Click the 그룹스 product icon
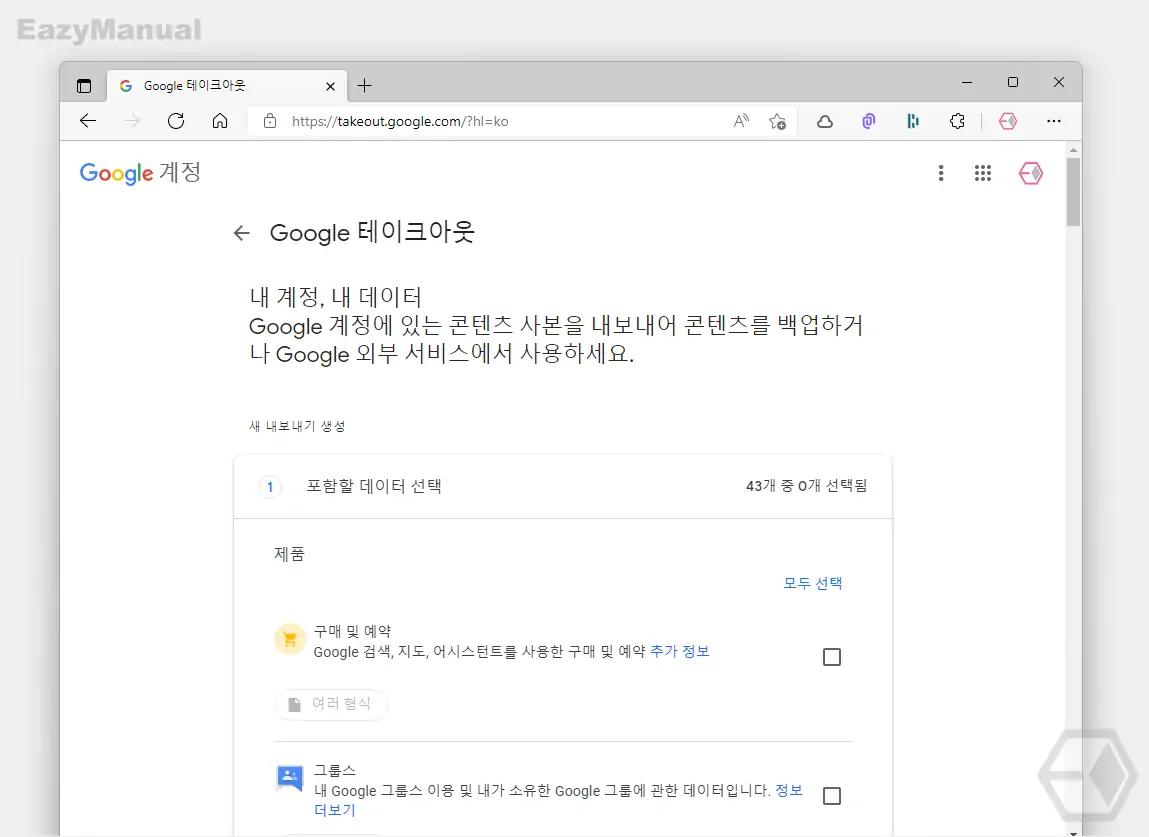This screenshot has width=1149, height=837. point(290,778)
